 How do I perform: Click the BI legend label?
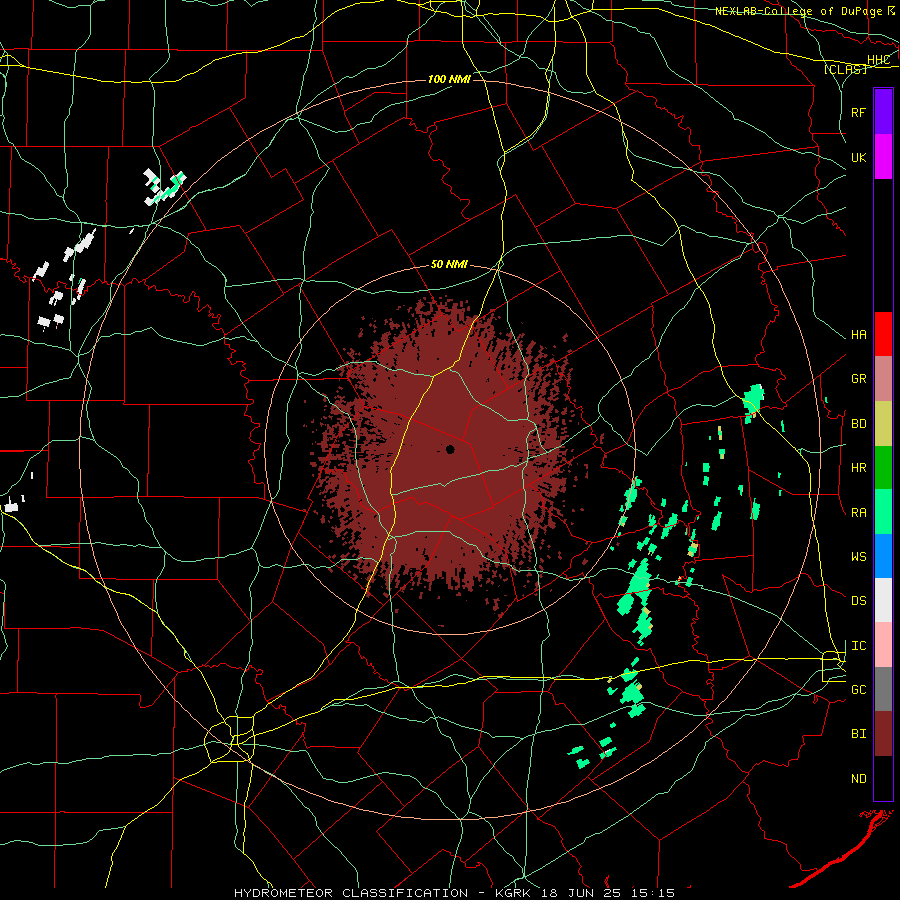859,734
